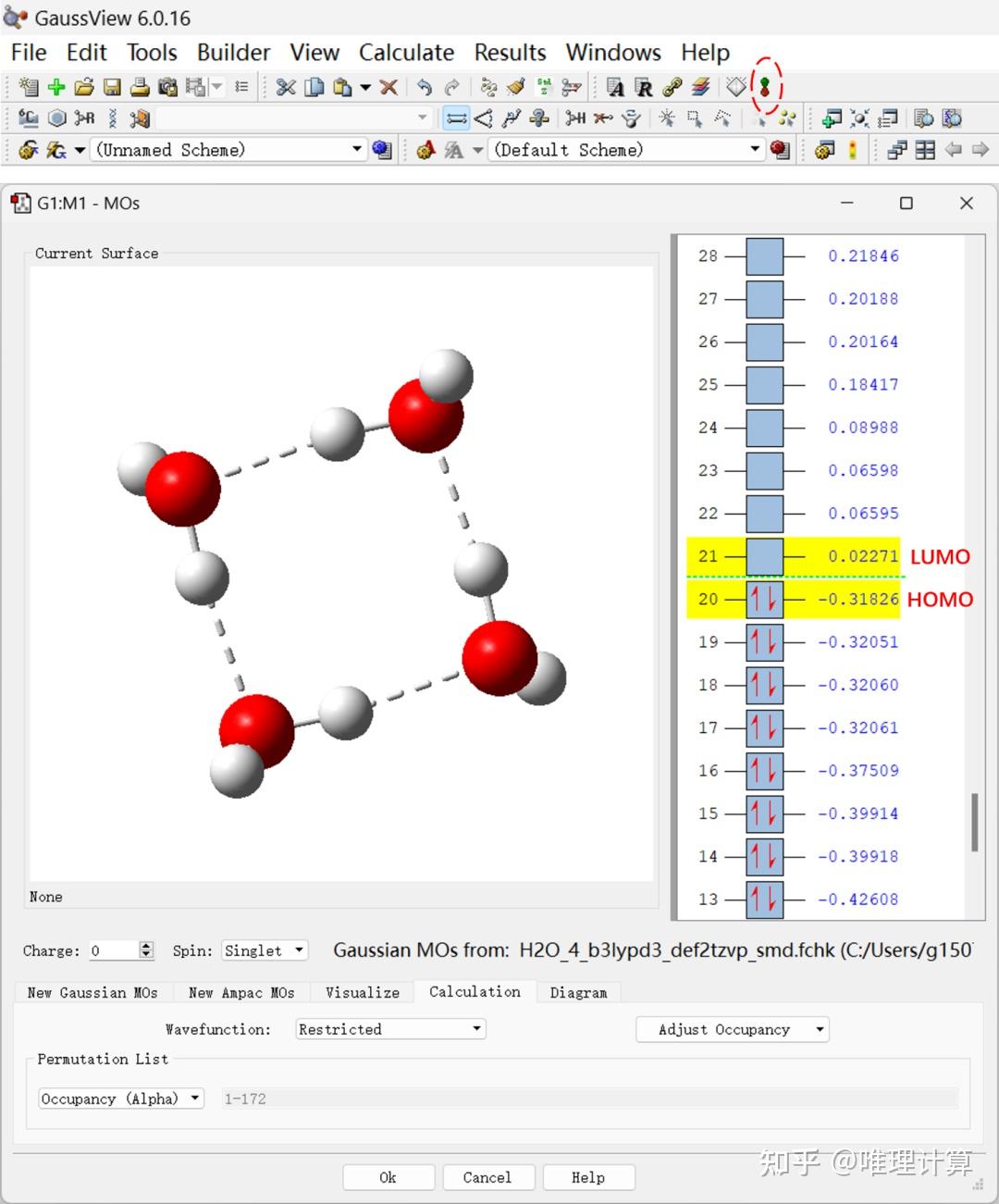Click the scissors Cut icon
This screenshot has height=1204, width=999.
click(x=286, y=87)
